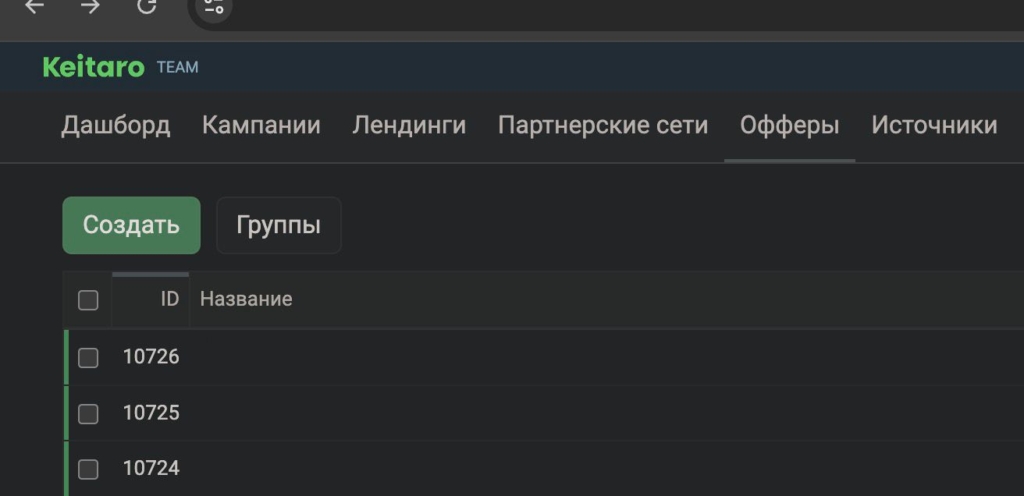This screenshot has height=496, width=1024.
Task: Tick the checkbox for offer 10725
Action: pos(88,413)
